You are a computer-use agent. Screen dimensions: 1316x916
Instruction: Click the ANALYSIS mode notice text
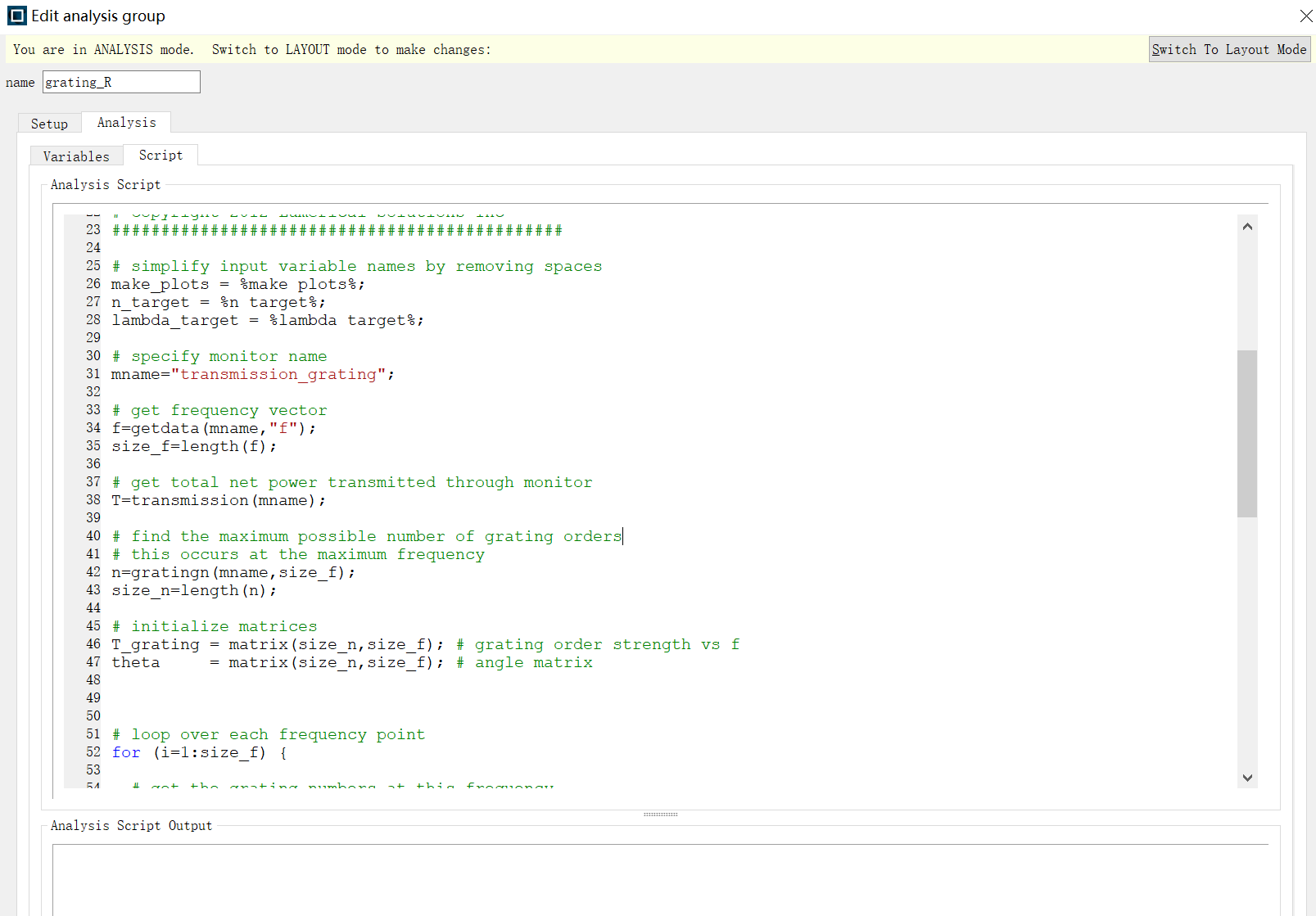pos(252,49)
